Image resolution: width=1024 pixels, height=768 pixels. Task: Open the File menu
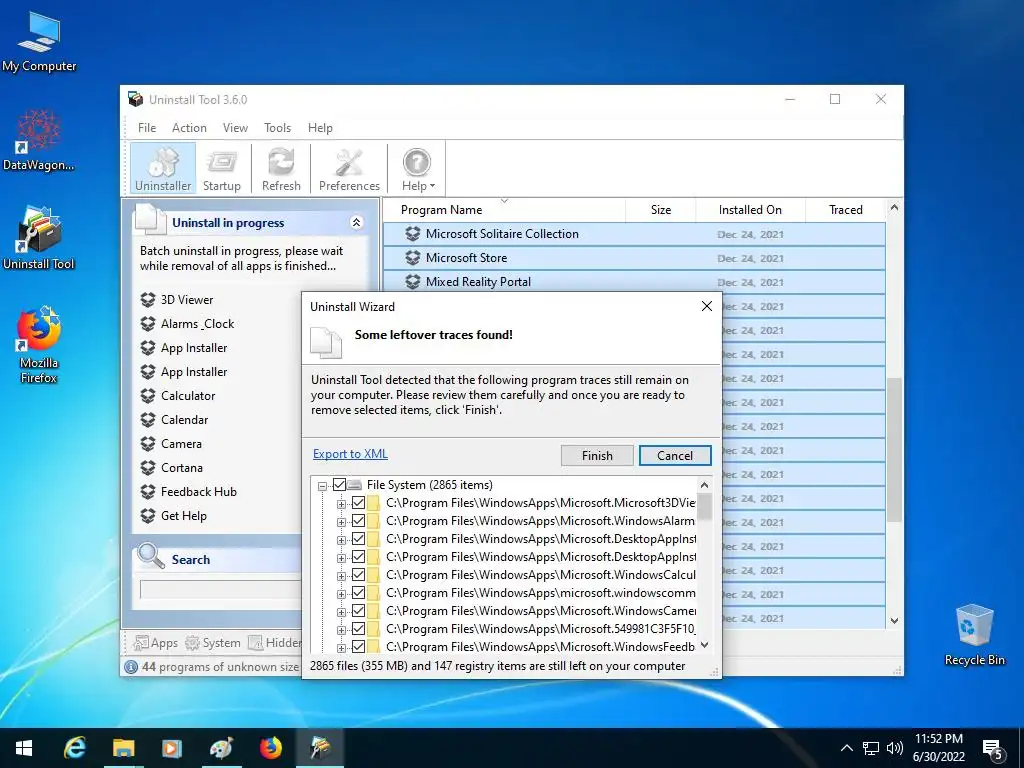147,128
